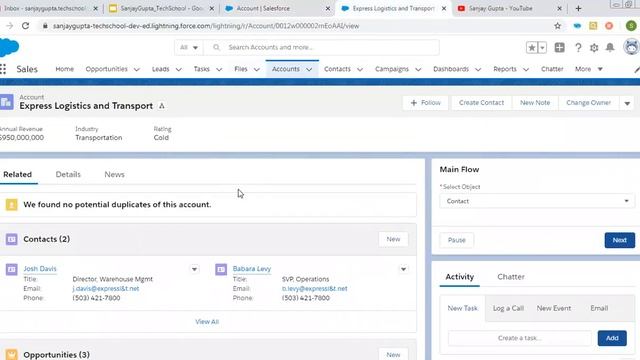Viewport: 640px width, 360px height.
Task: Click the Create a task input
Action: coord(520,338)
